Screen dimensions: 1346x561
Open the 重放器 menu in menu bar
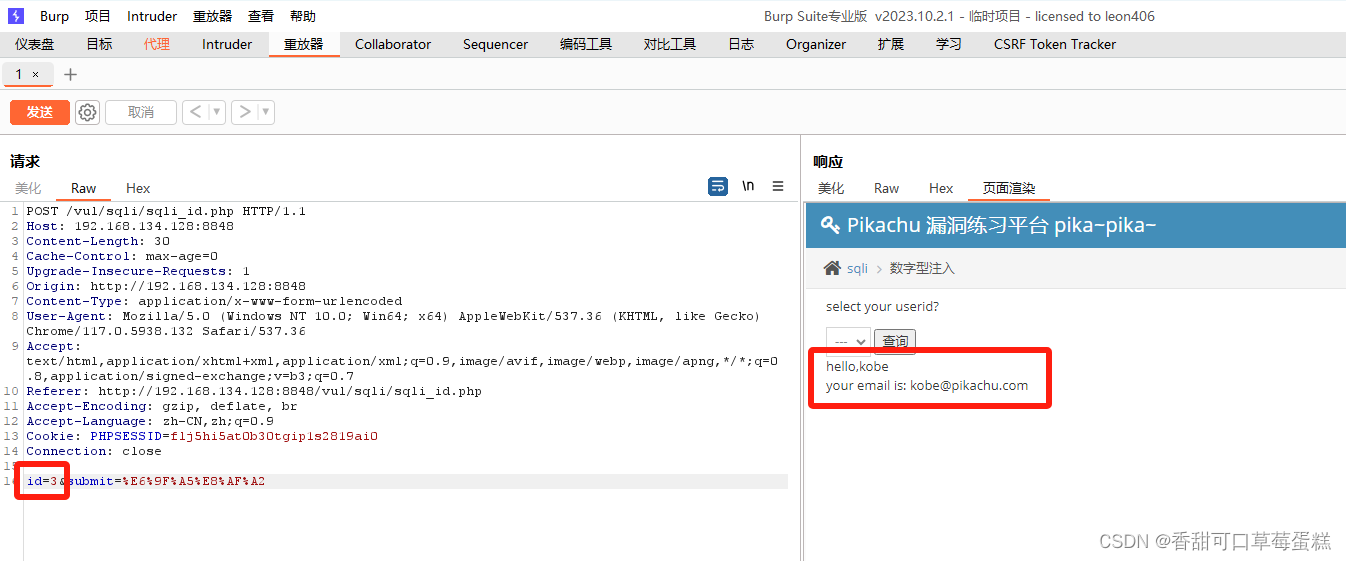(x=212, y=16)
